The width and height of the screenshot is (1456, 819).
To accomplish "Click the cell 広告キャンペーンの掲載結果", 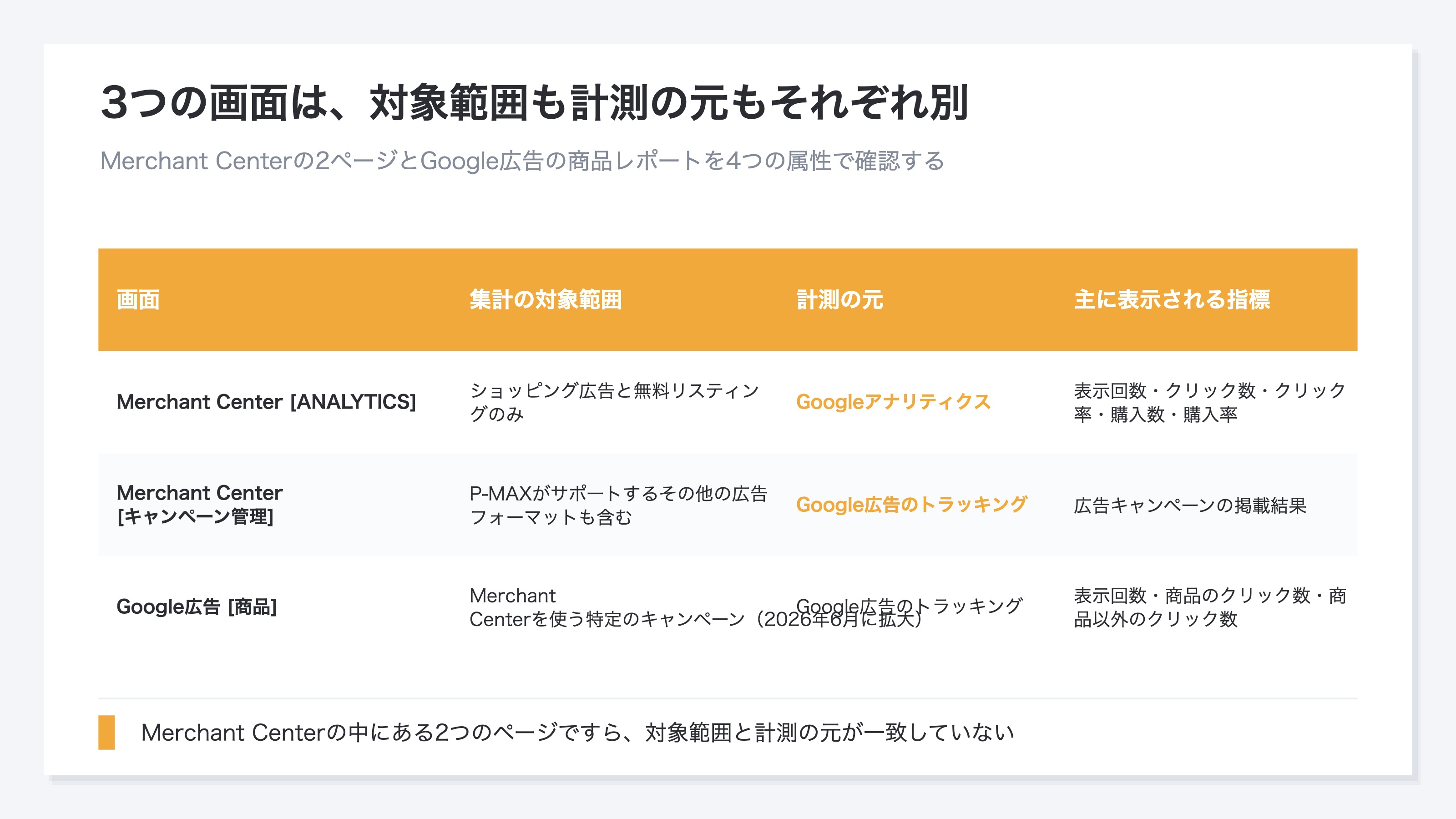I will coord(1190,506).
